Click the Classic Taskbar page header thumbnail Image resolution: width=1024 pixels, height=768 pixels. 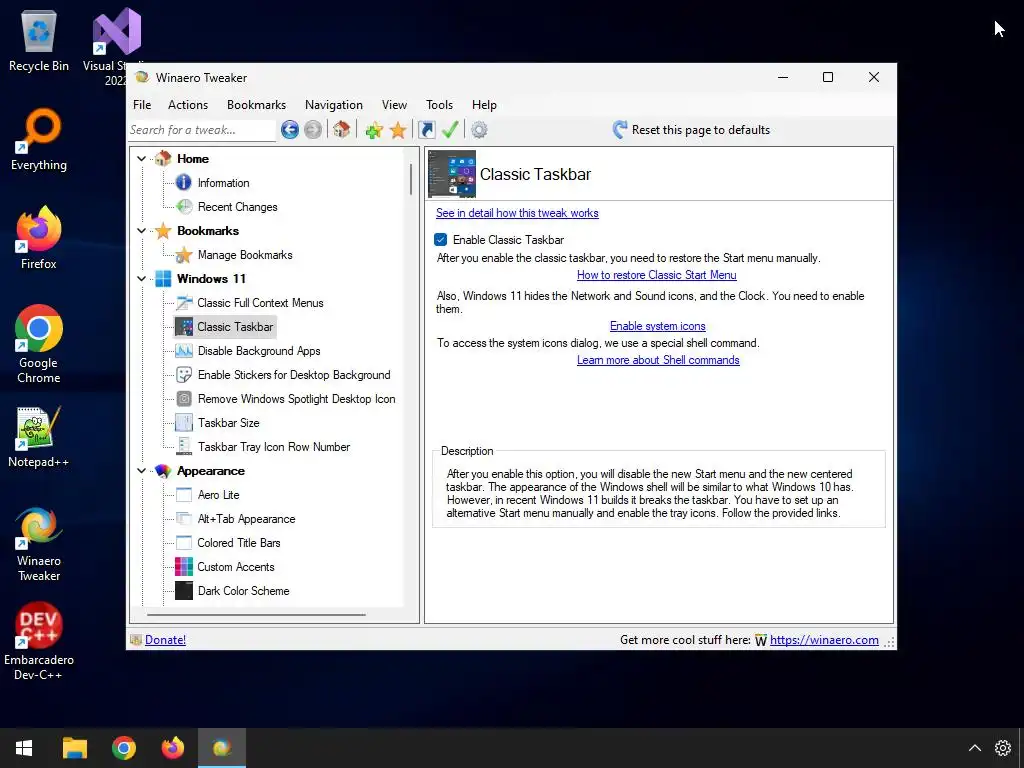[x=452, y=174]
